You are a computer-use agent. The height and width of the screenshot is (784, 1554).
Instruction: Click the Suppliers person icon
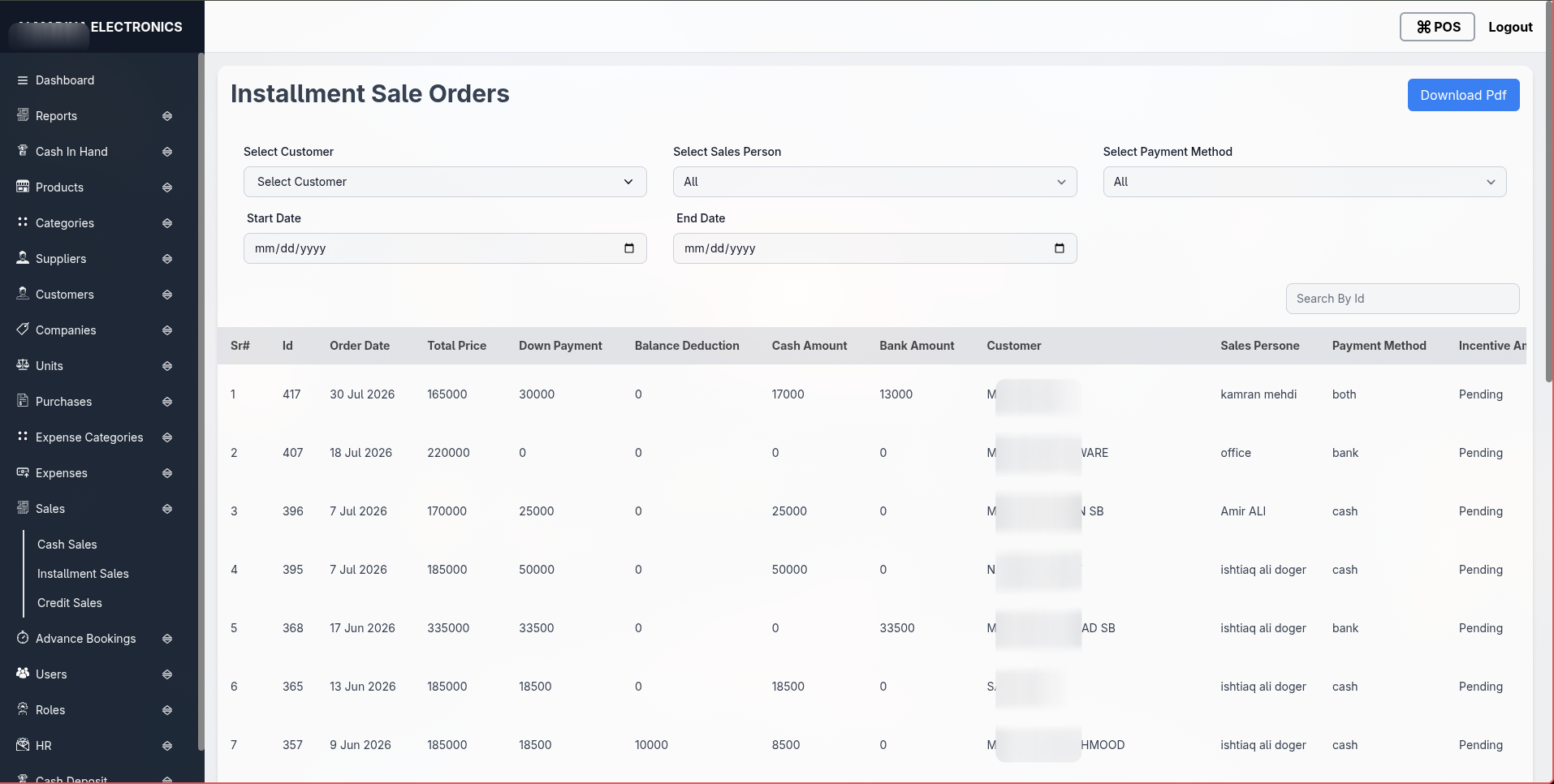pos(23,258)
